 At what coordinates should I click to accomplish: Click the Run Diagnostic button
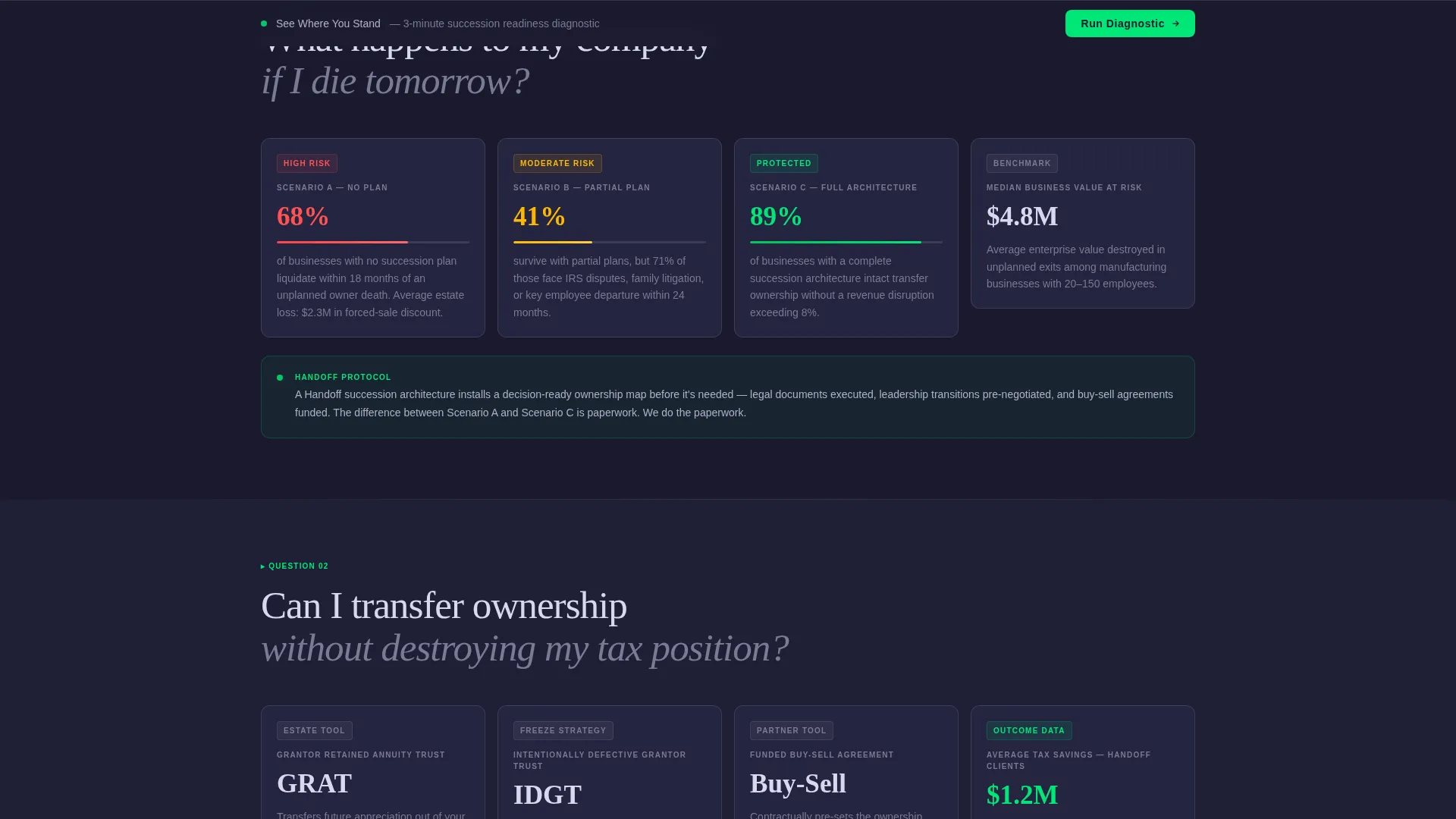[1130, 24]
